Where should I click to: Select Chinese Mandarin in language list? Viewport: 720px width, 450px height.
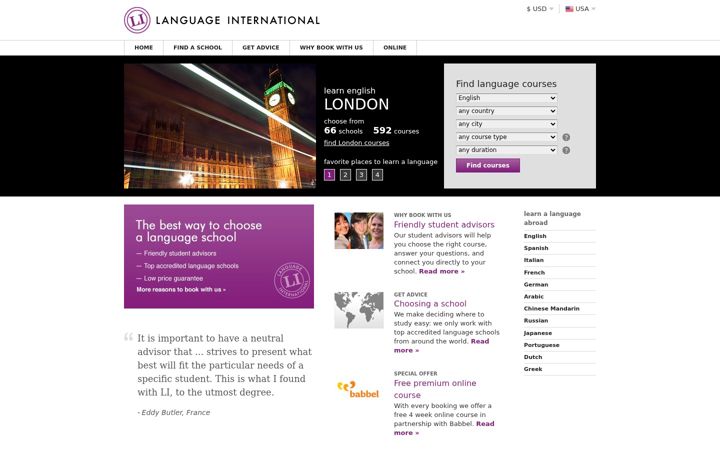(x=551, y=309)
